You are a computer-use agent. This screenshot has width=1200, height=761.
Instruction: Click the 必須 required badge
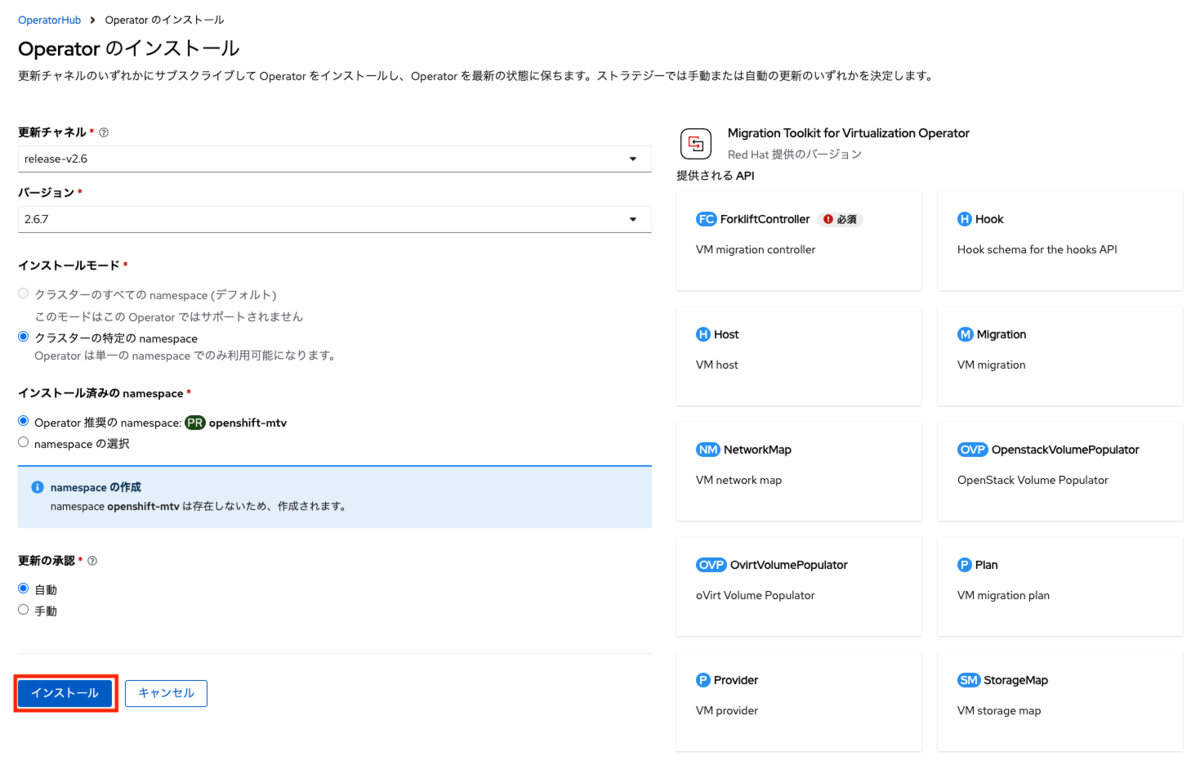coord(840,219)
